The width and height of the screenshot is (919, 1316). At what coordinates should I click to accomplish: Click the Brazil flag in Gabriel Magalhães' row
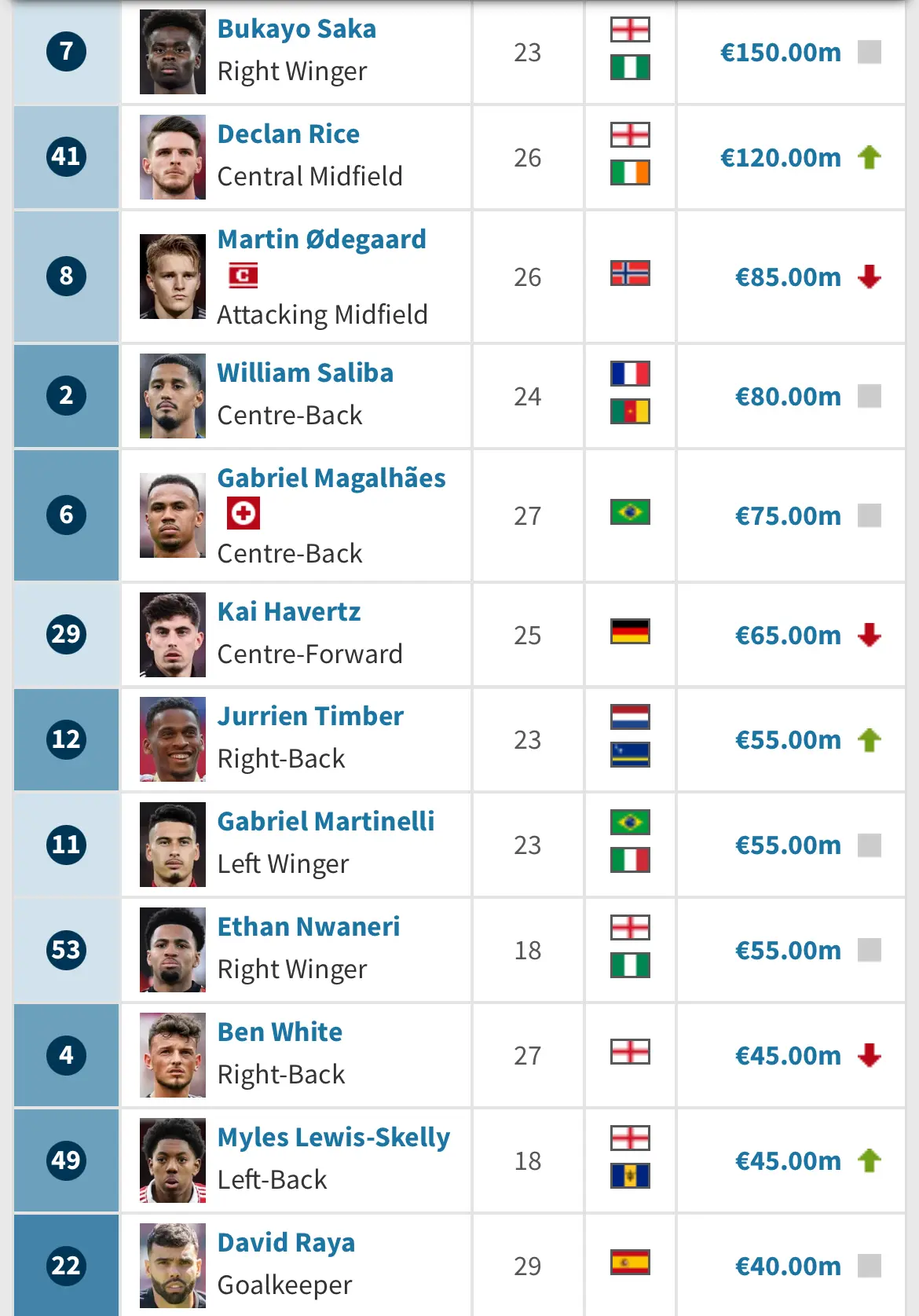[630, 512]
